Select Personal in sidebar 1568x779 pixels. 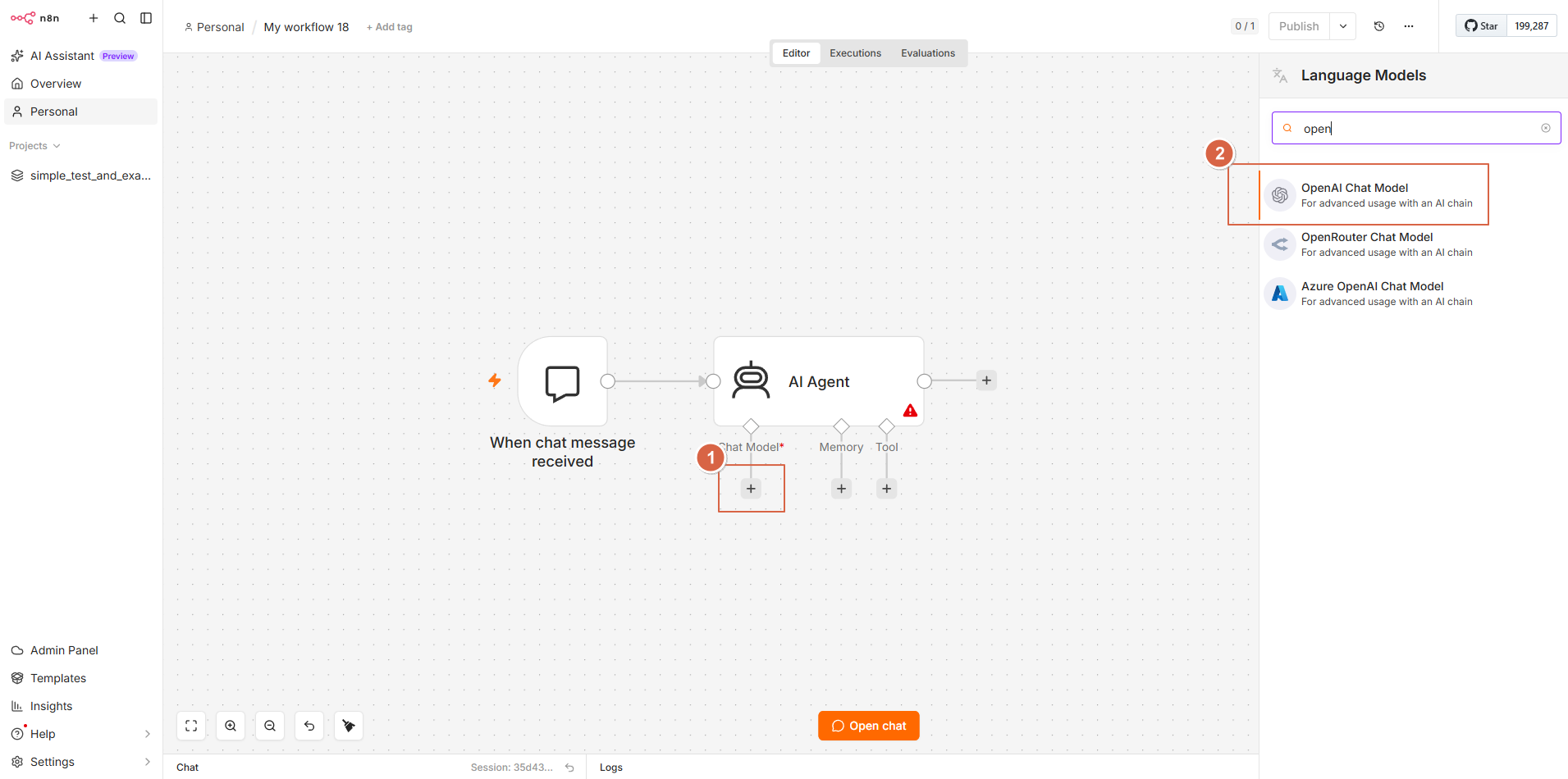click(x=80, y=112)
